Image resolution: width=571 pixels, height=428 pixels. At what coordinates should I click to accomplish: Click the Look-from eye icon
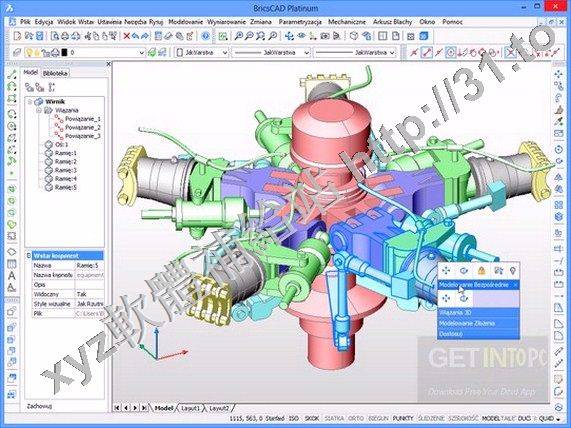pos(302,36)
